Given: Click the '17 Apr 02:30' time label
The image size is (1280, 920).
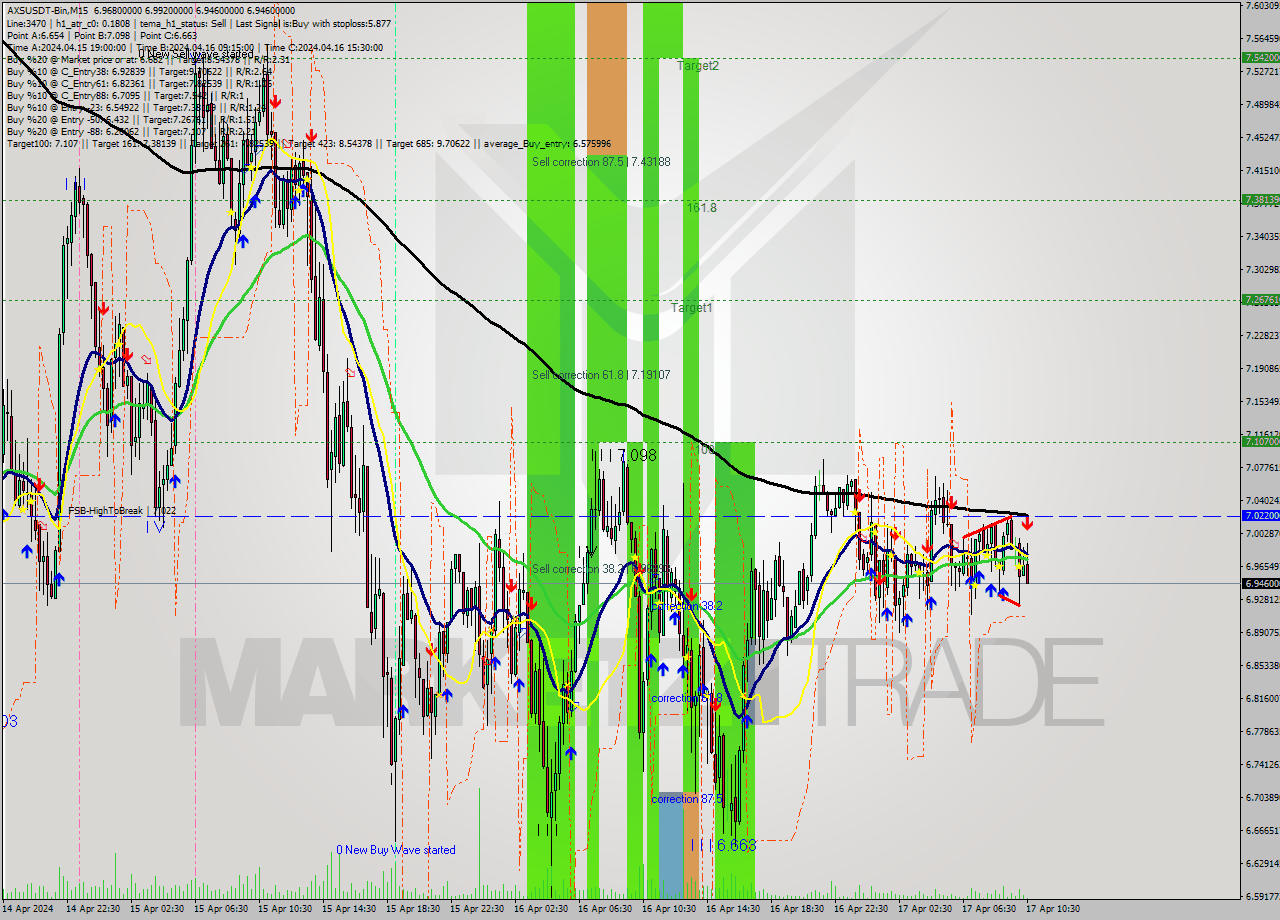Looking at the screenshot, I should point(925,909).
